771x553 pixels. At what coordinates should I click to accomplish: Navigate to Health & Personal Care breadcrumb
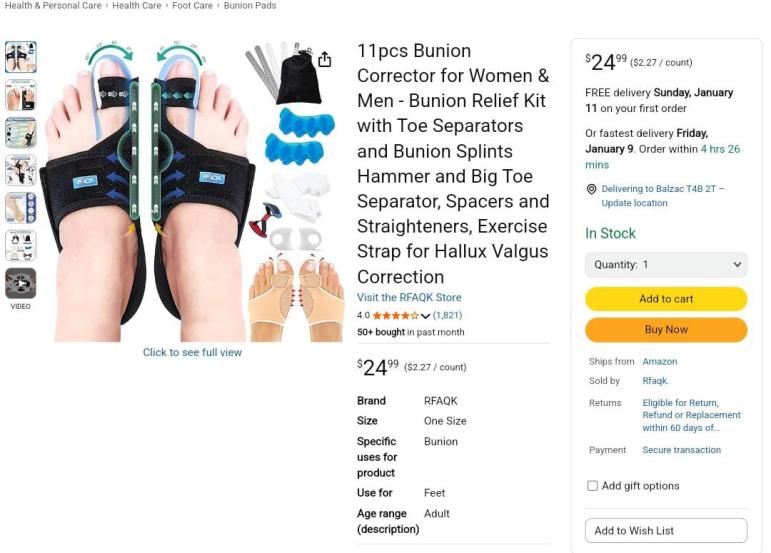[53, 6]
